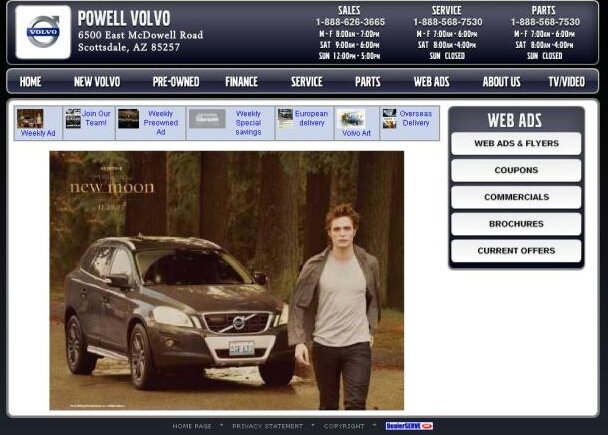The image size is (608, 435).
Task: Open the WEB ADS navigation item
Action: (x=431, y=81)
